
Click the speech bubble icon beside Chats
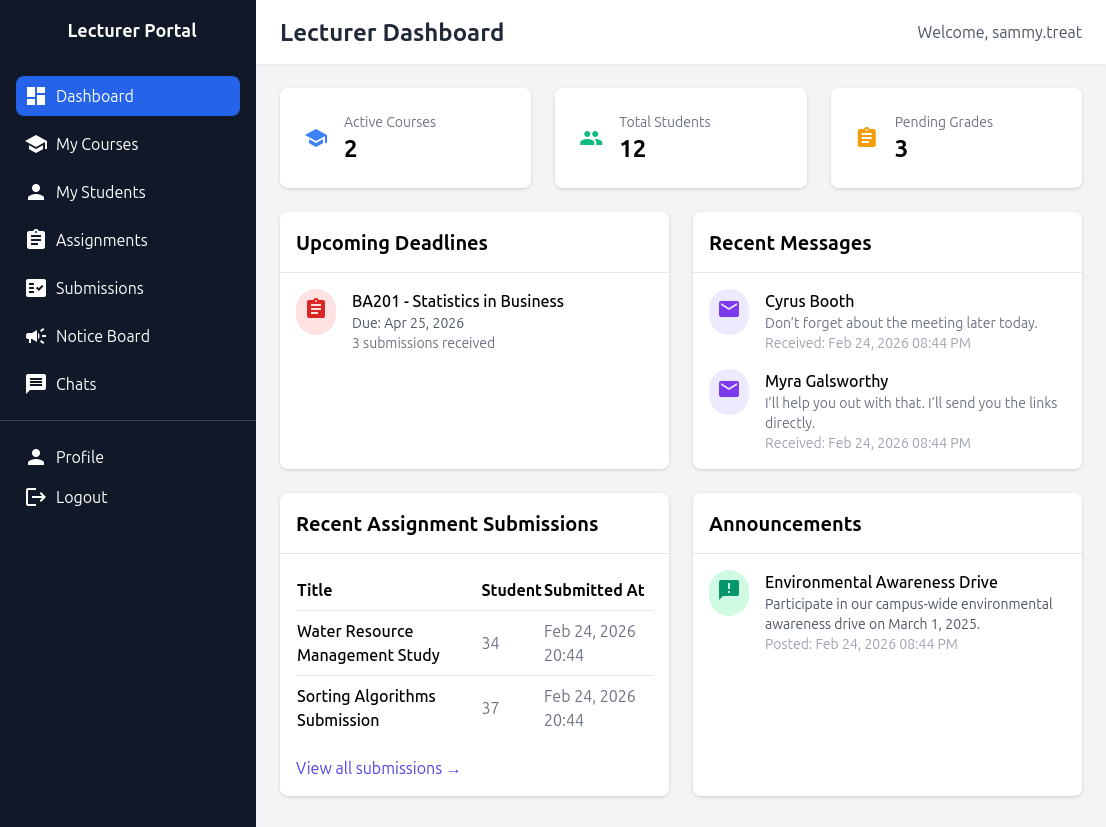pyautogui.click(x=36, y=384)
